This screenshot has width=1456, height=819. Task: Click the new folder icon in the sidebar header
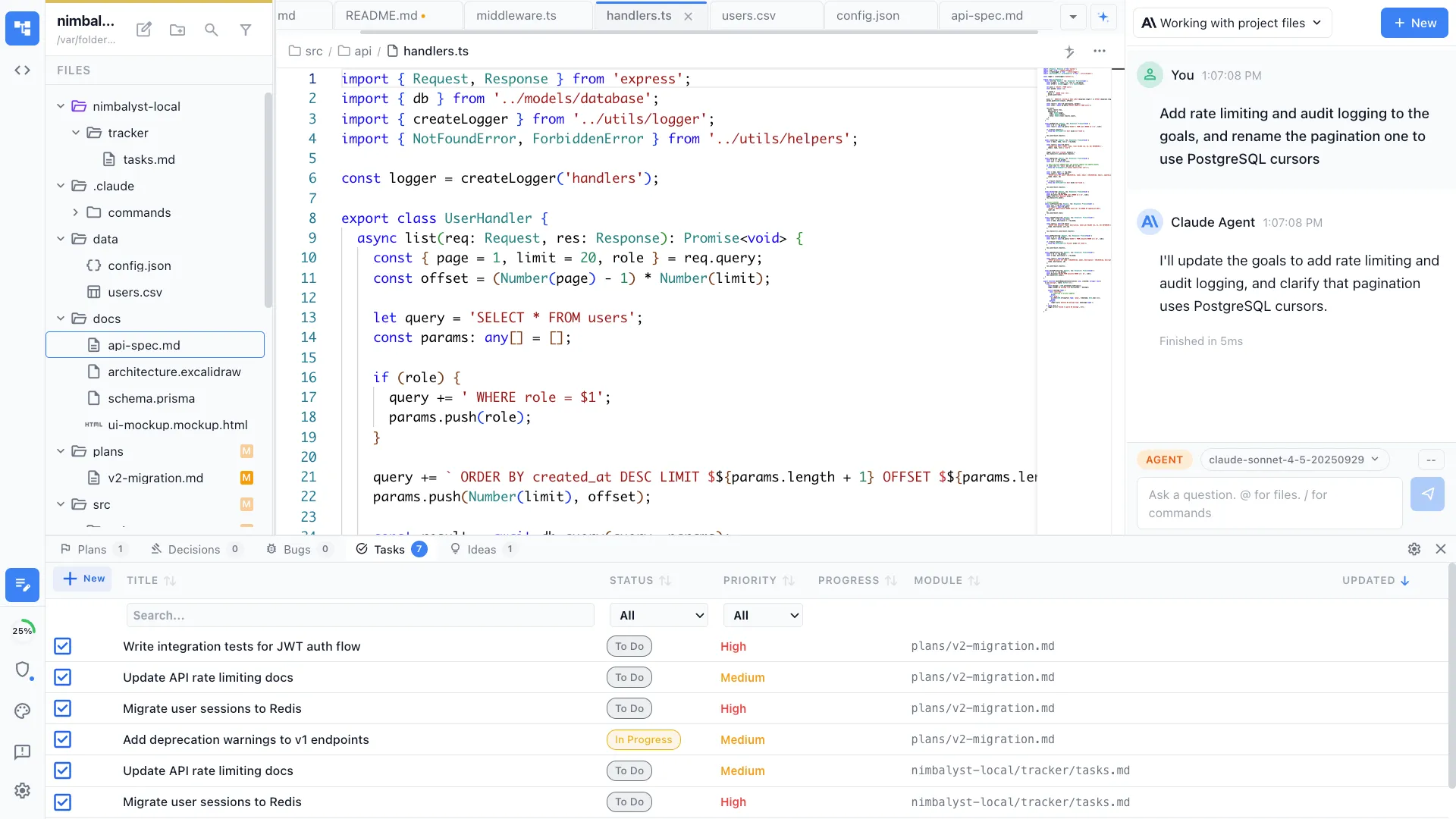[177, 30]
